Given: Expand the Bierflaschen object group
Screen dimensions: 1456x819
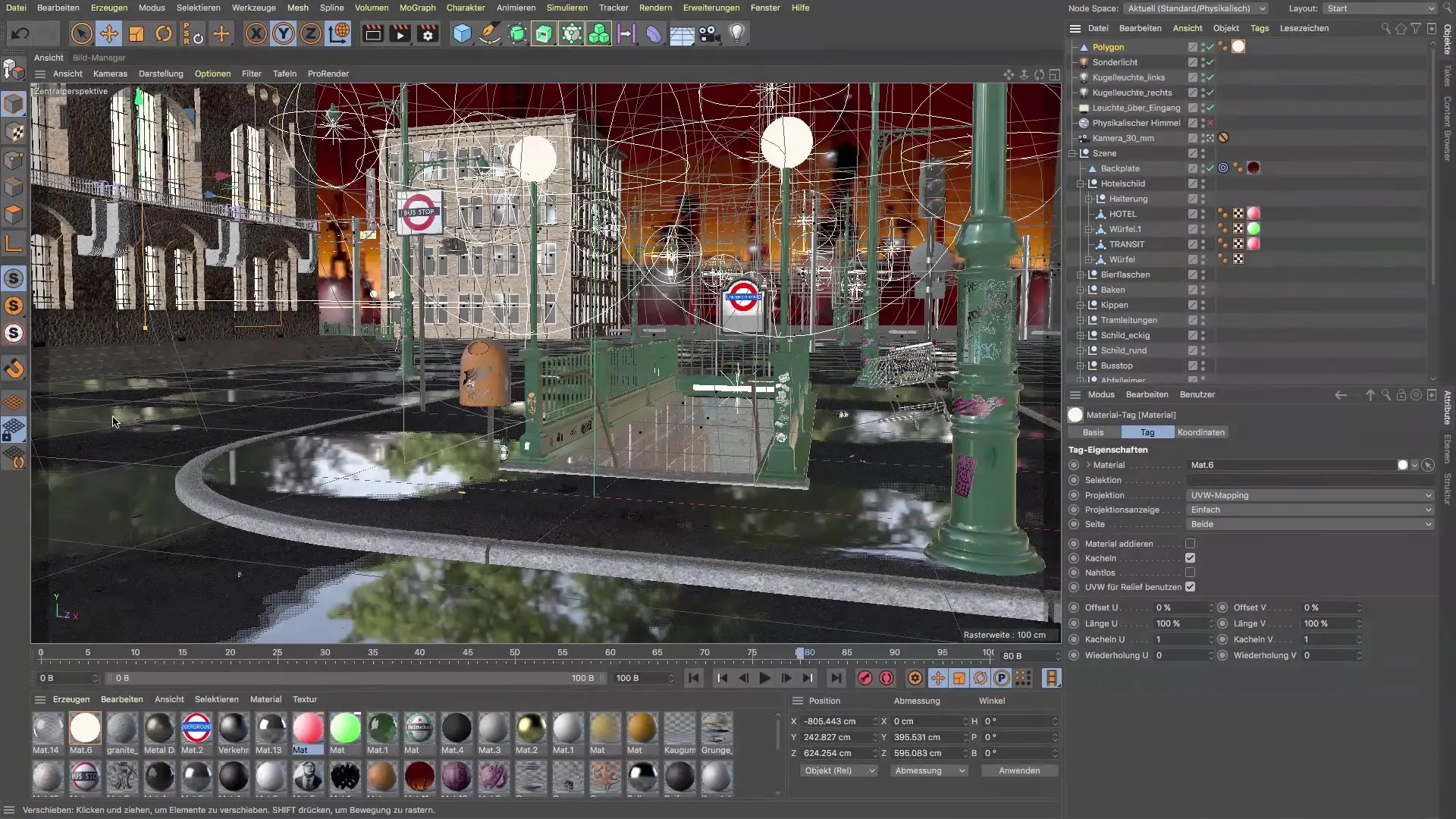Looking at the screenshot, I should [1081, 275].
